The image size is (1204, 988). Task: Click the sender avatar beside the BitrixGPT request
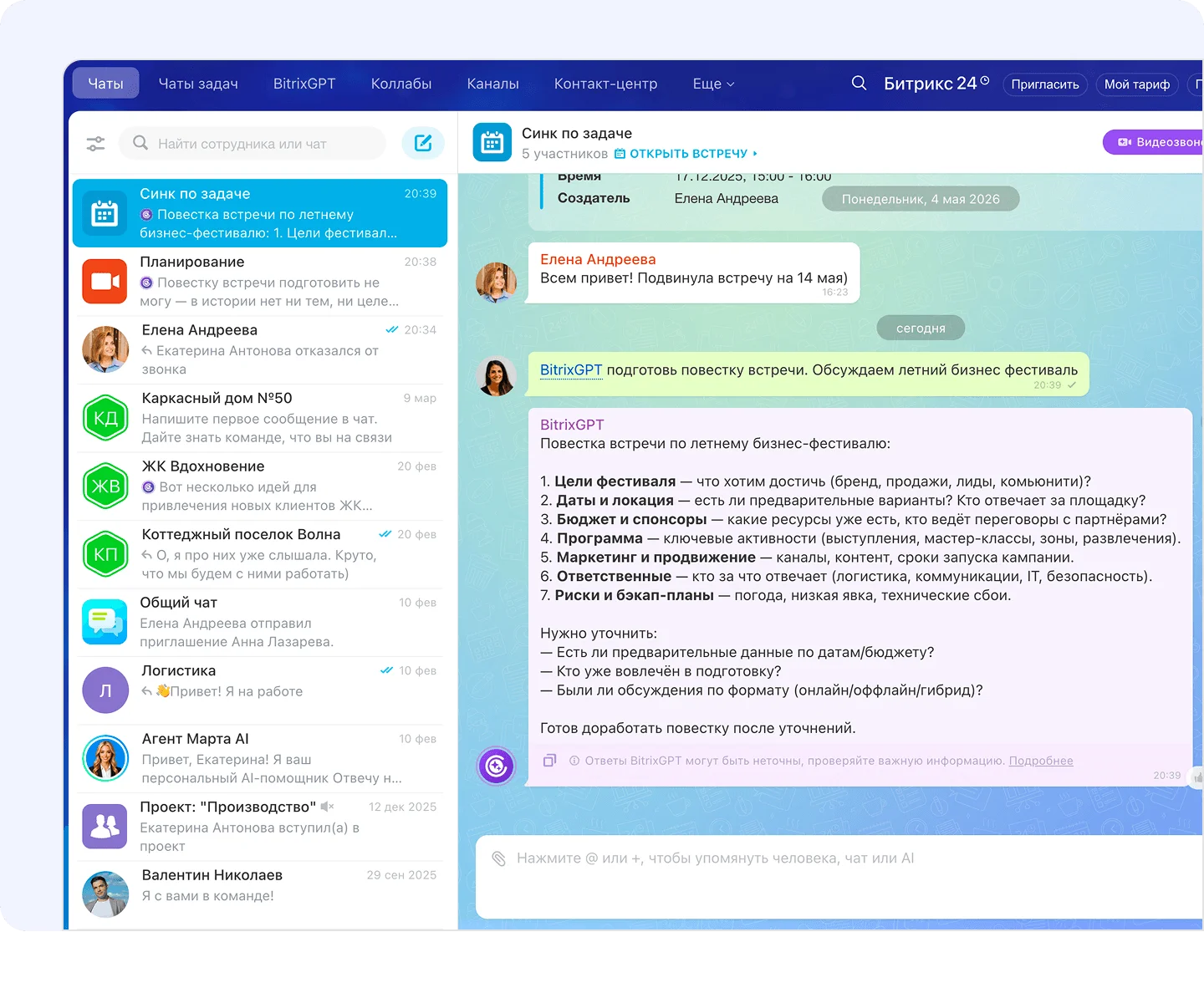[497, 376]
